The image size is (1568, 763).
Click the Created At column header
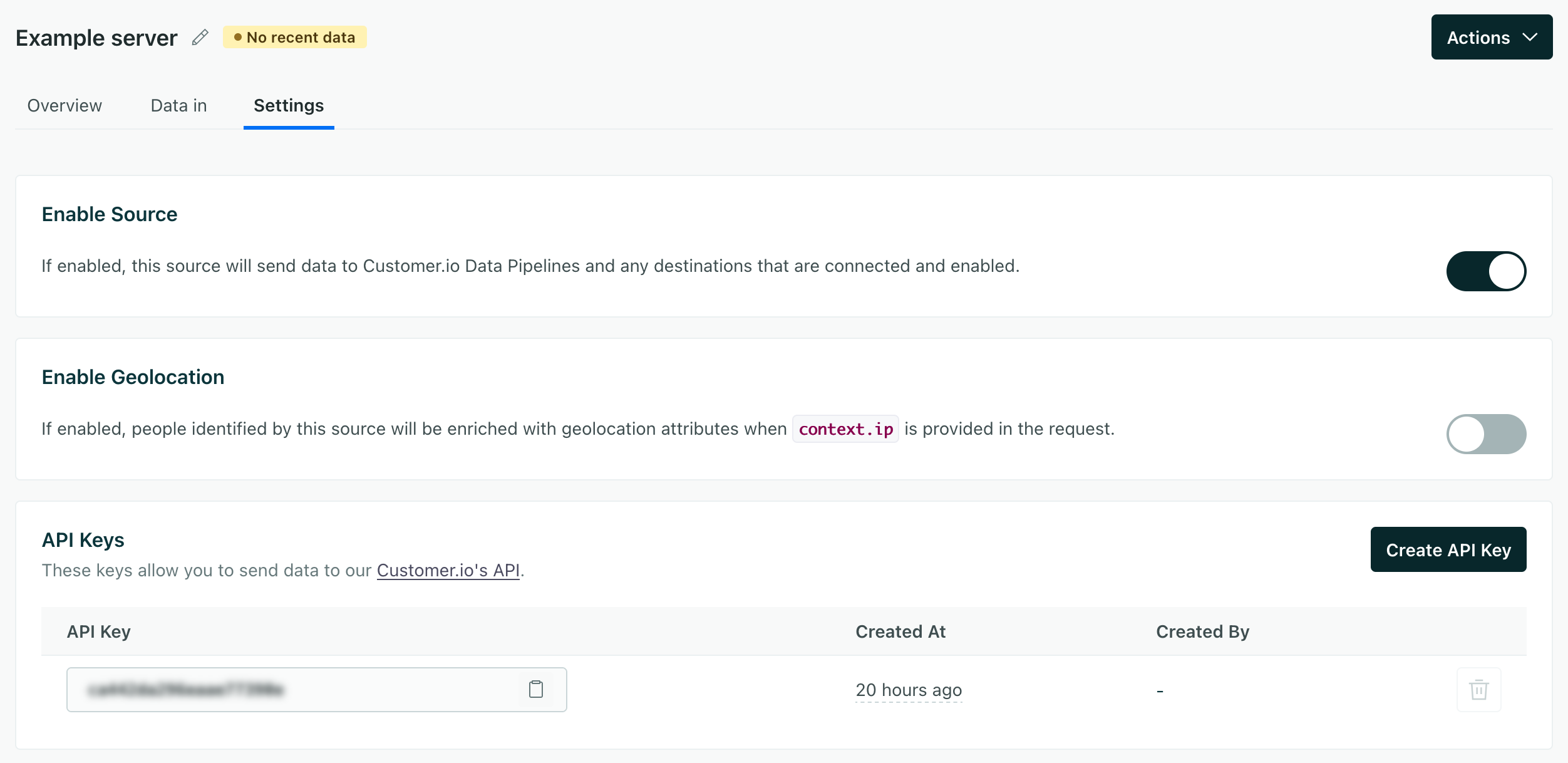pyautogui.click(x=900, y=631)
